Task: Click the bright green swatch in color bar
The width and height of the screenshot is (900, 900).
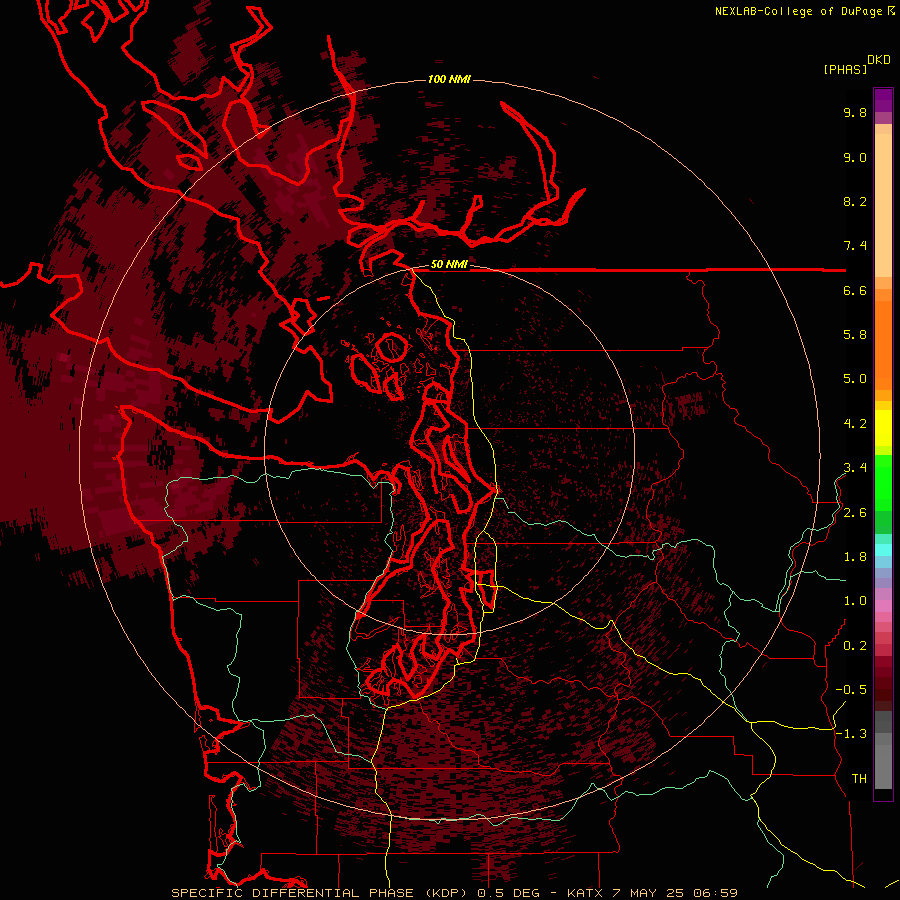Action: (883, 482)
